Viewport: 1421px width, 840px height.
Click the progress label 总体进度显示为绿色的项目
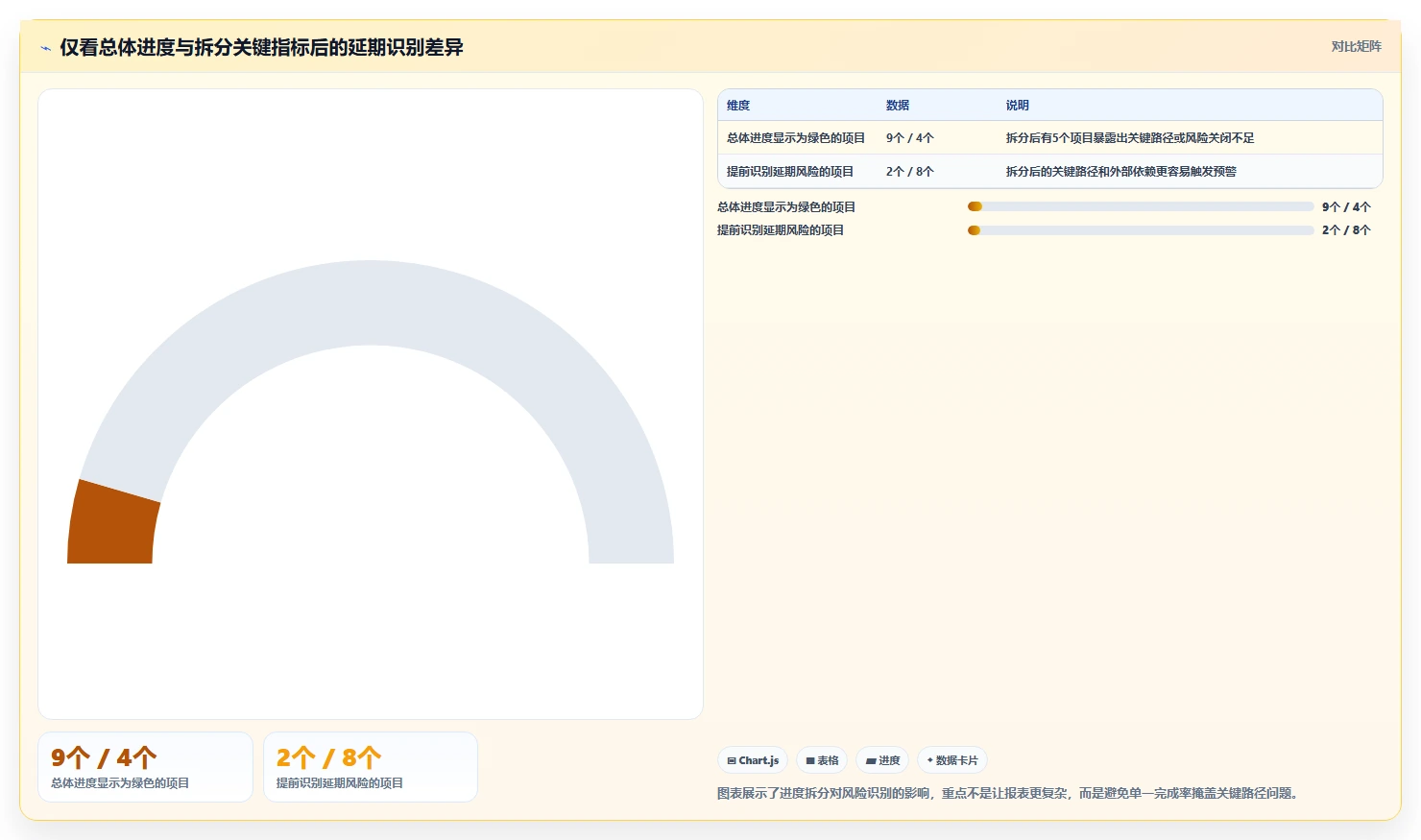(786, 207)
